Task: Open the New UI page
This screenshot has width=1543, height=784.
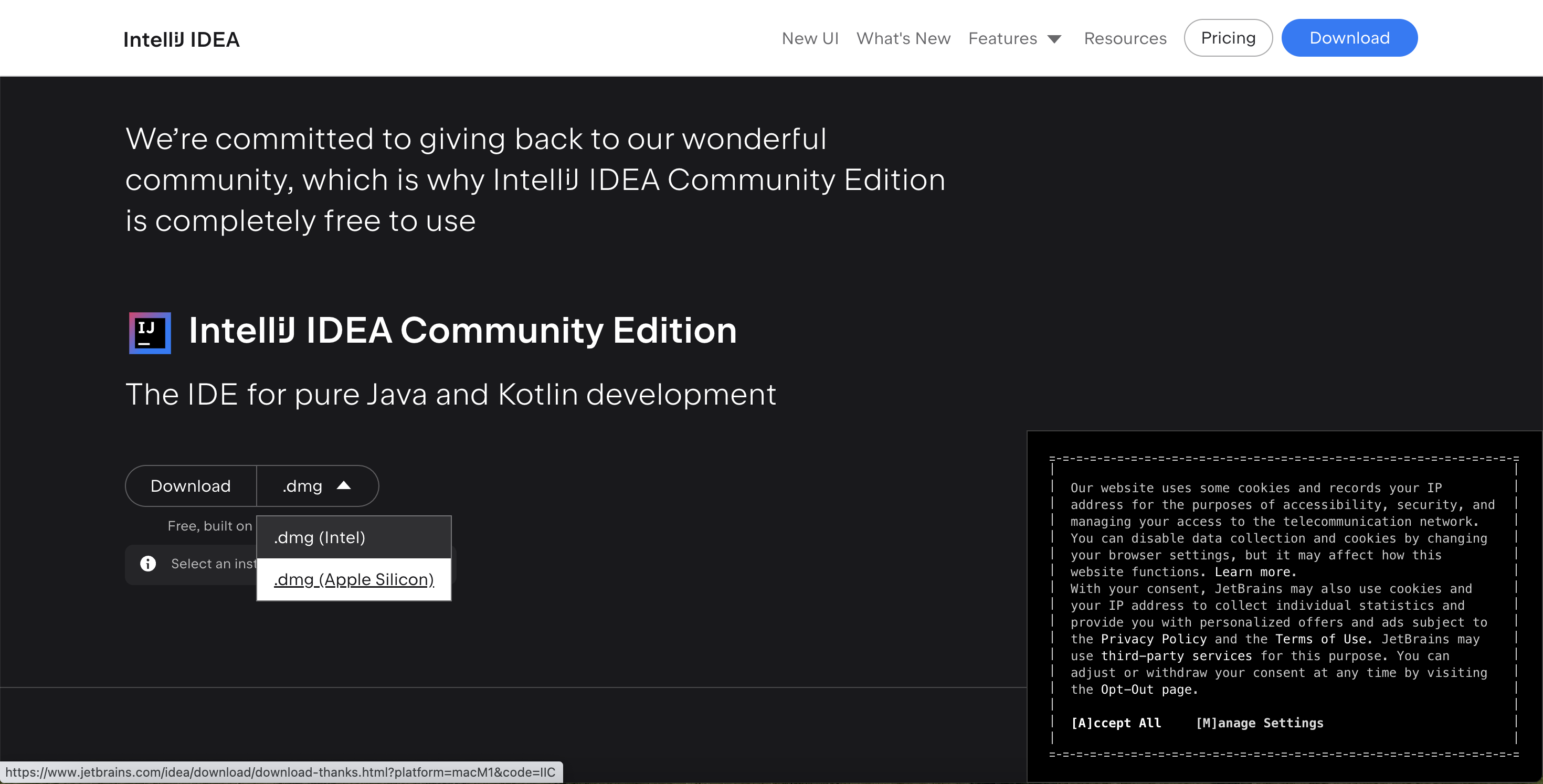Action: pyautogui.click(x=810, y=38)
